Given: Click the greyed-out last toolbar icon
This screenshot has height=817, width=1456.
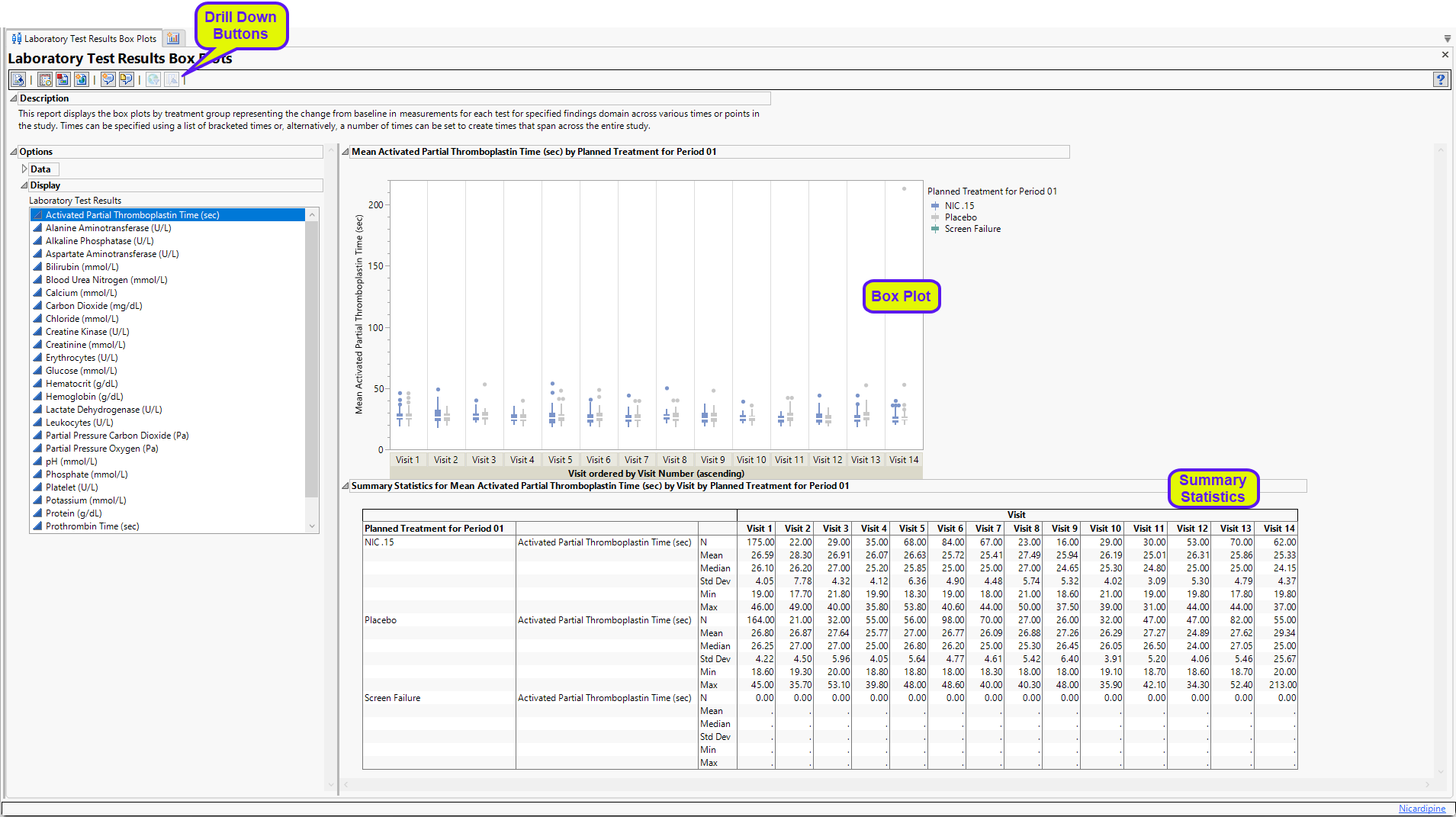Looking at the screenshot, I should 172,79.
